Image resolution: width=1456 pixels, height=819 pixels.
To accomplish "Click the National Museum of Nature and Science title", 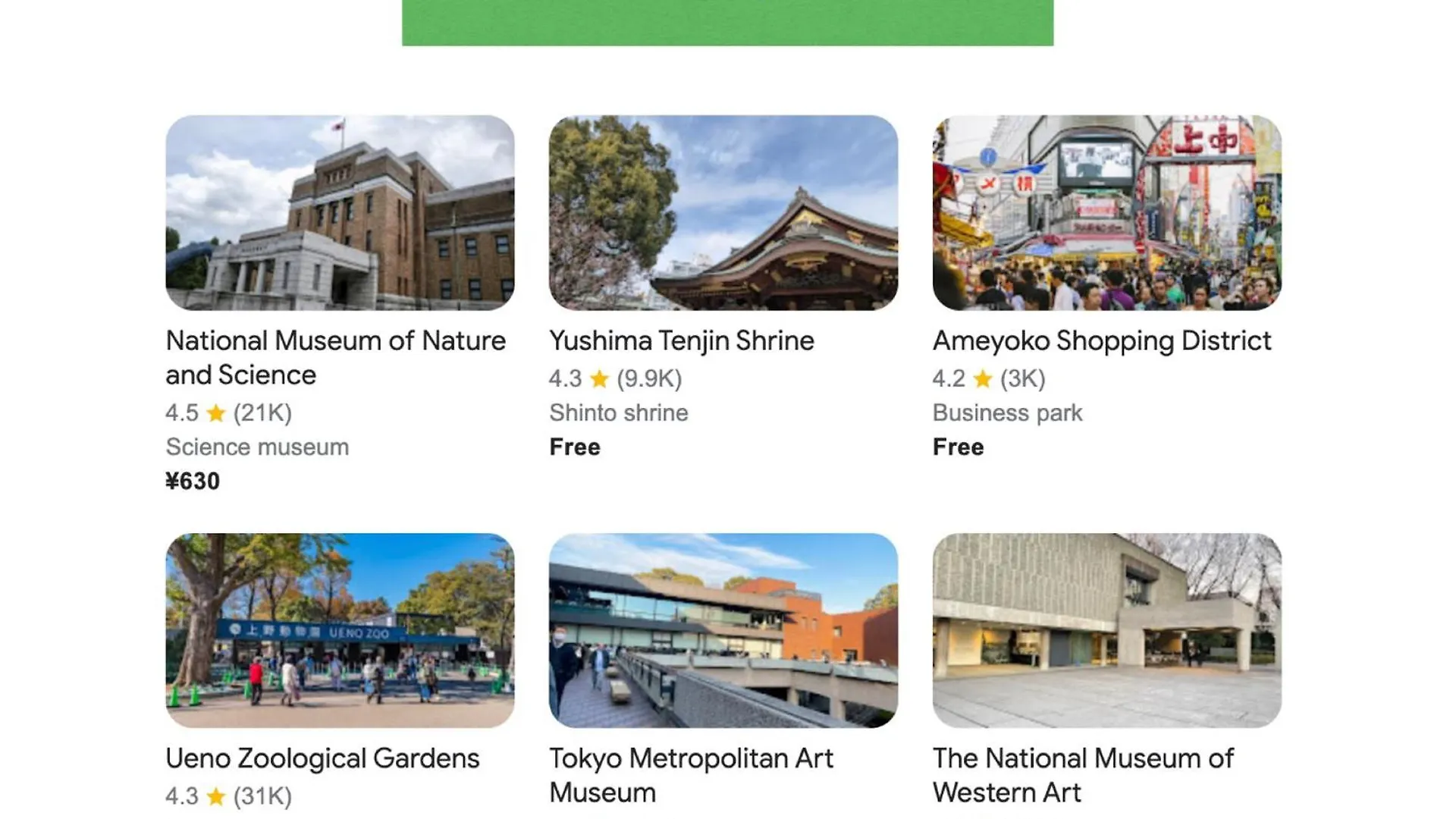I will (335, 357).
